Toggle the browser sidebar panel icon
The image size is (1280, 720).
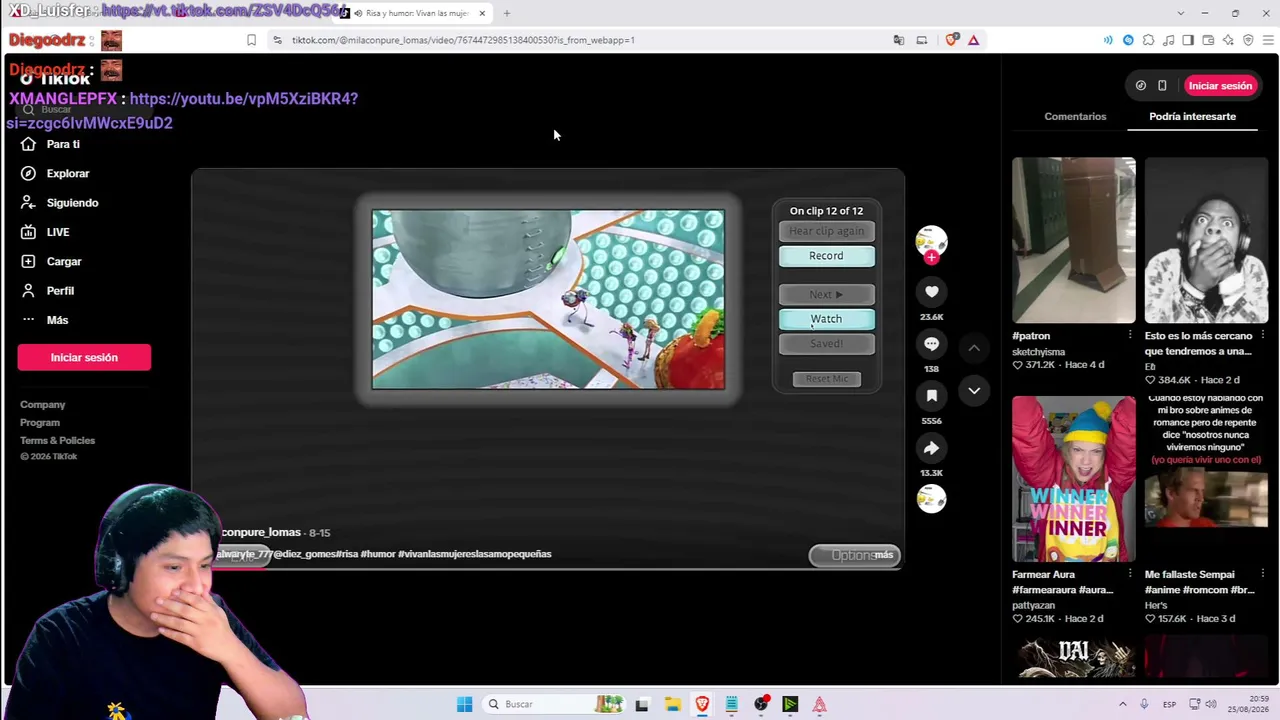[x=1188, y=40]
